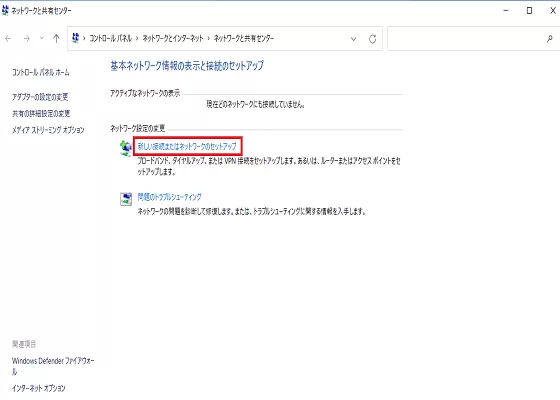Click the アクティブなネットワークの表示 label

(x=145, y=93)
